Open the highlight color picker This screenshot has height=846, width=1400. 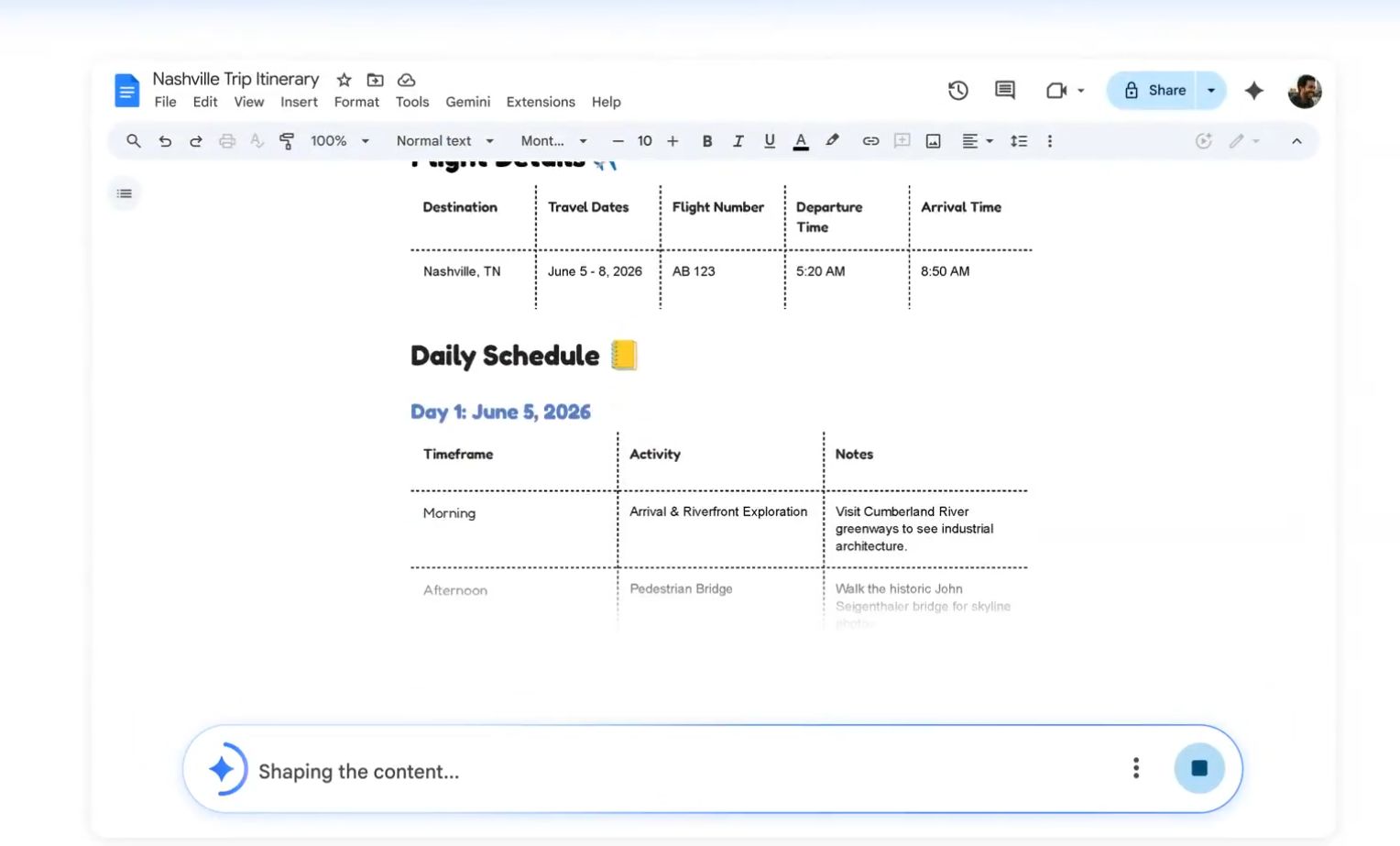tap(832, 141)
